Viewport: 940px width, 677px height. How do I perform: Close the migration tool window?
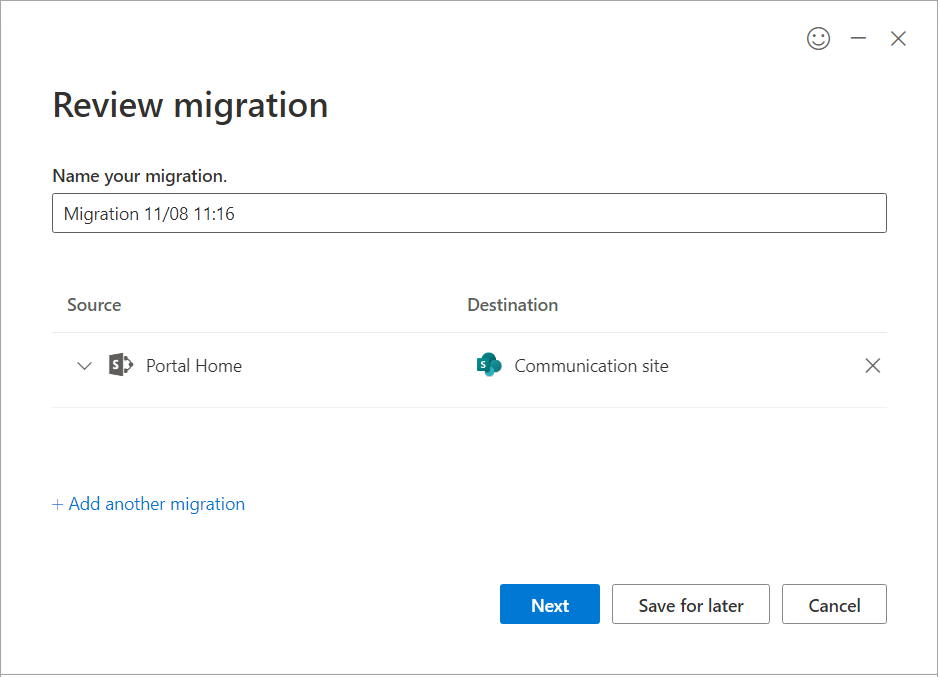(898, 39)
